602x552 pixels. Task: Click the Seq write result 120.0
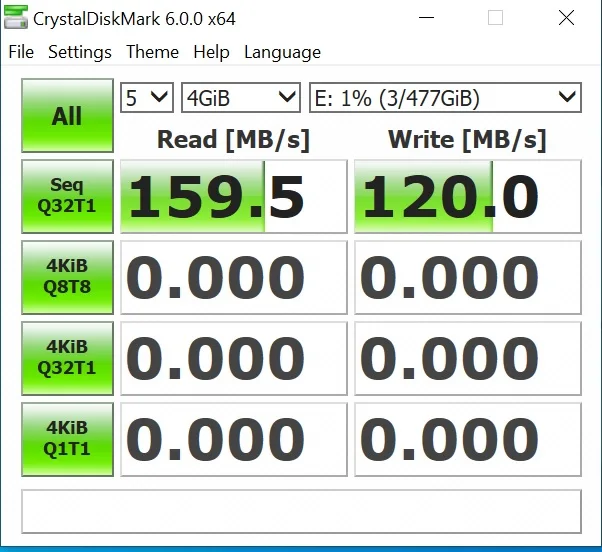pos(468,197)
